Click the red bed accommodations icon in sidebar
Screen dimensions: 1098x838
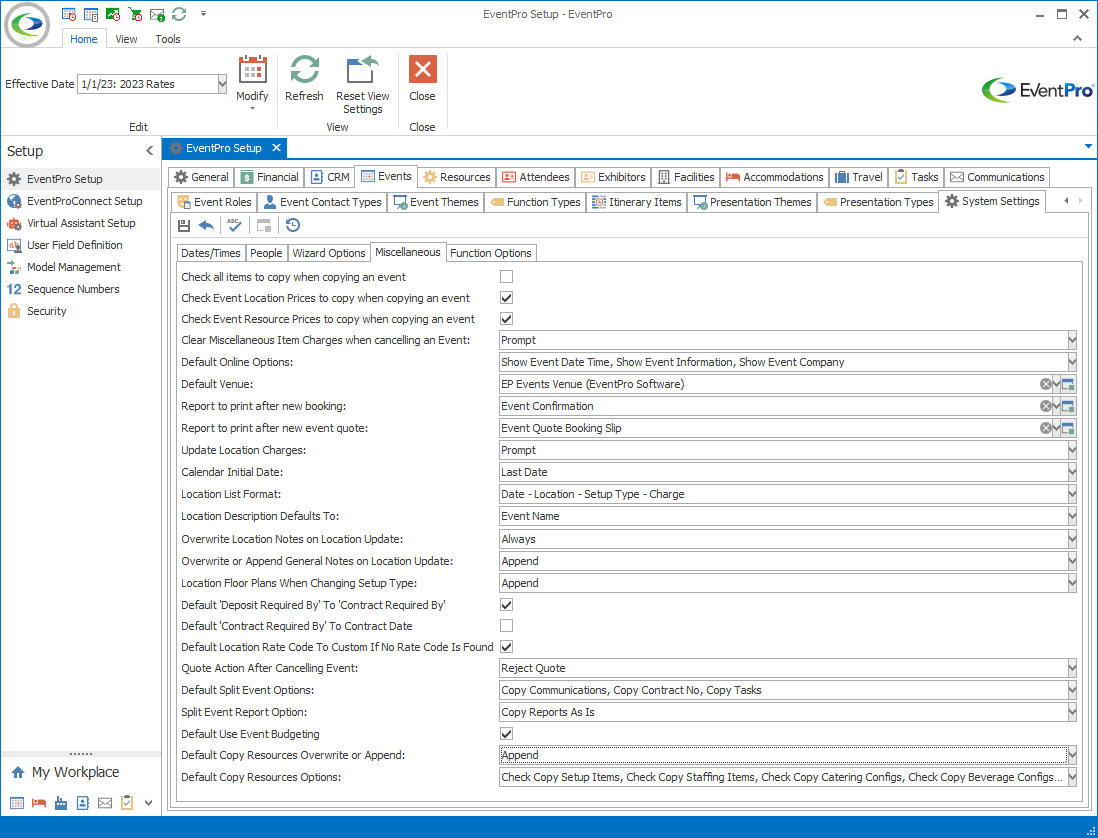(x=39, y=803)
